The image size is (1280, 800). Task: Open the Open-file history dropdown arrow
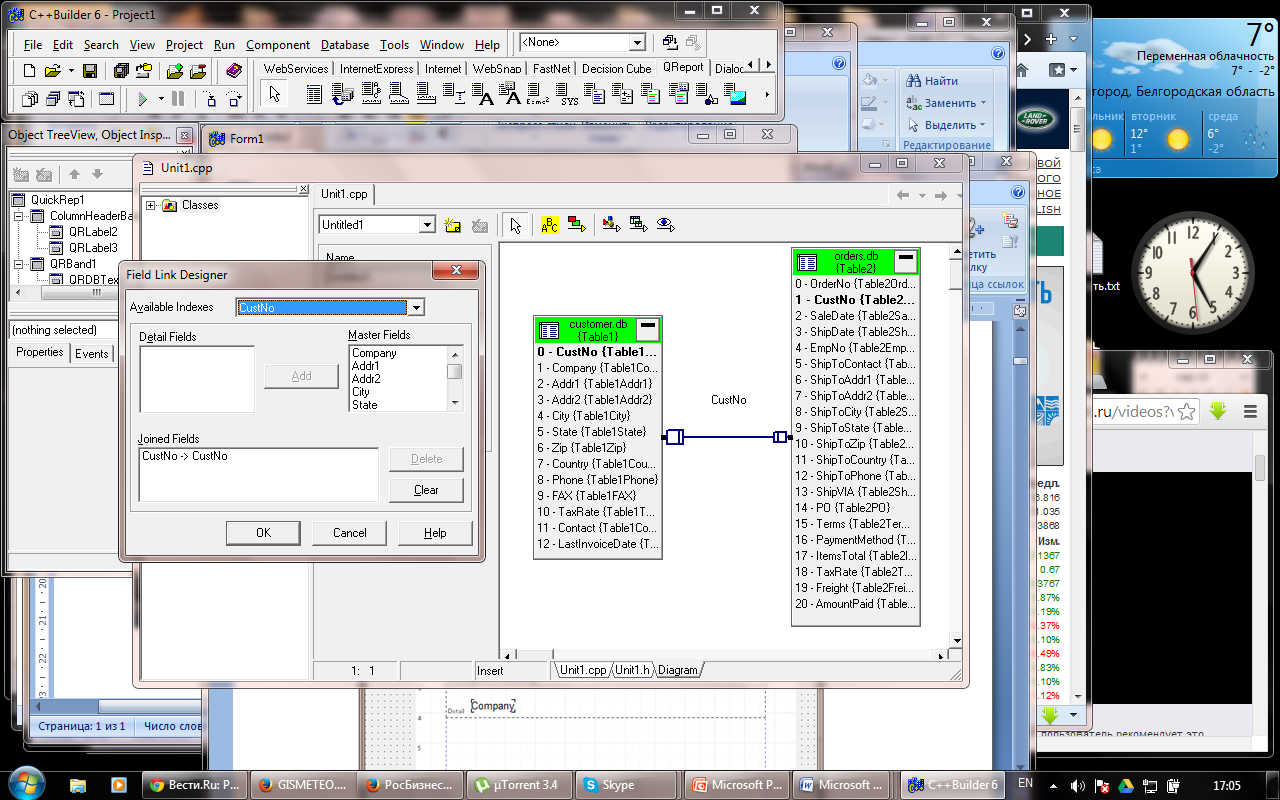pyautogui.click(x=71, y=71)
